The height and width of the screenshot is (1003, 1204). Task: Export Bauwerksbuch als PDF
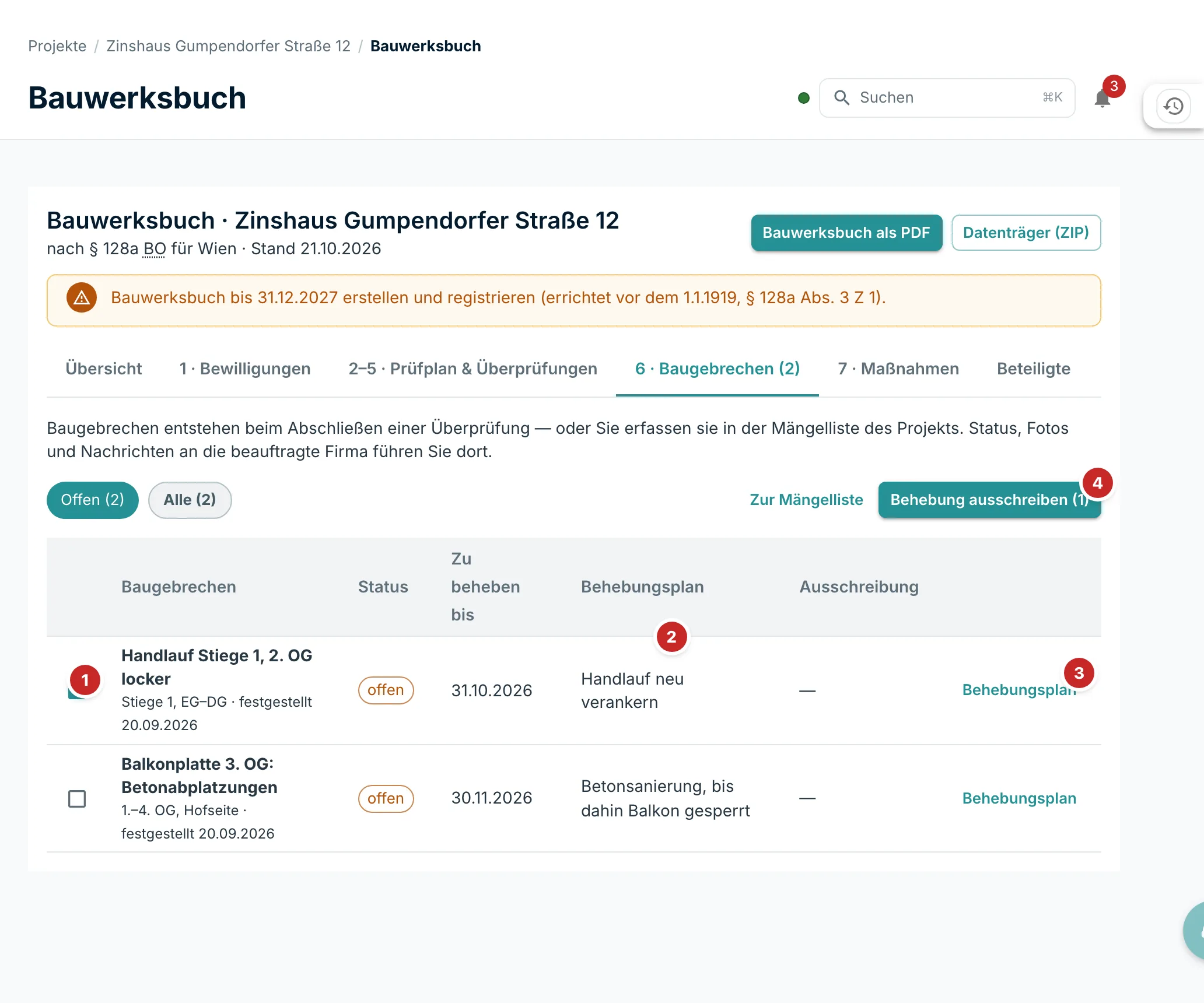point(846,233)
